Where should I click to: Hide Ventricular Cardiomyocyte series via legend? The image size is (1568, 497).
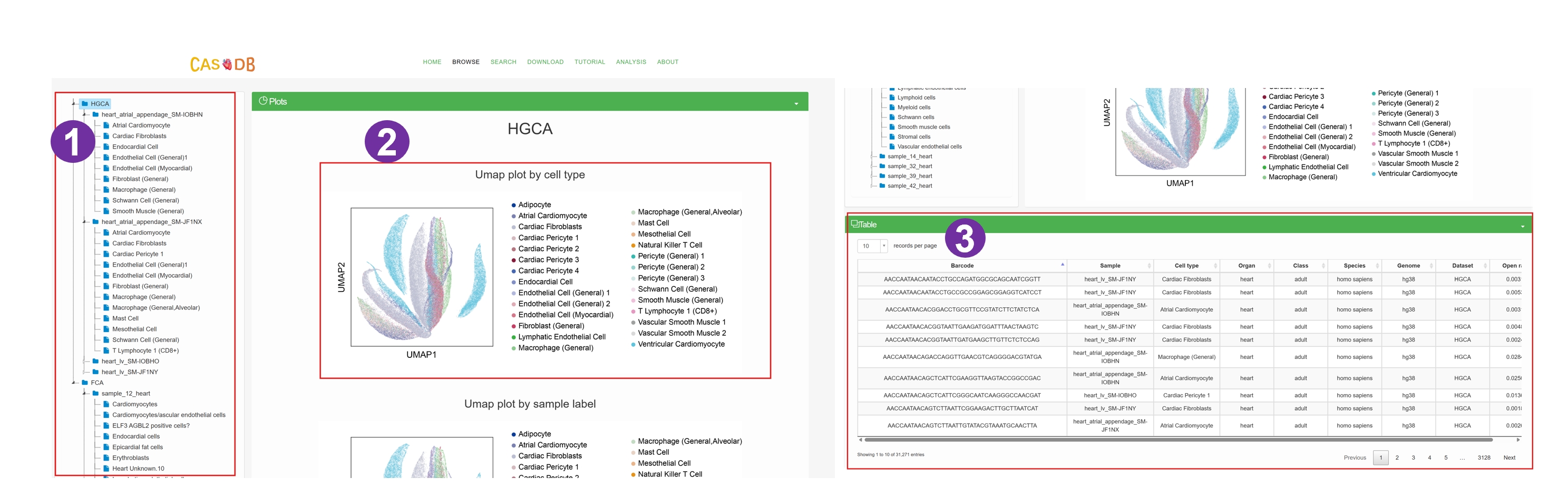(x=680, y=344)
